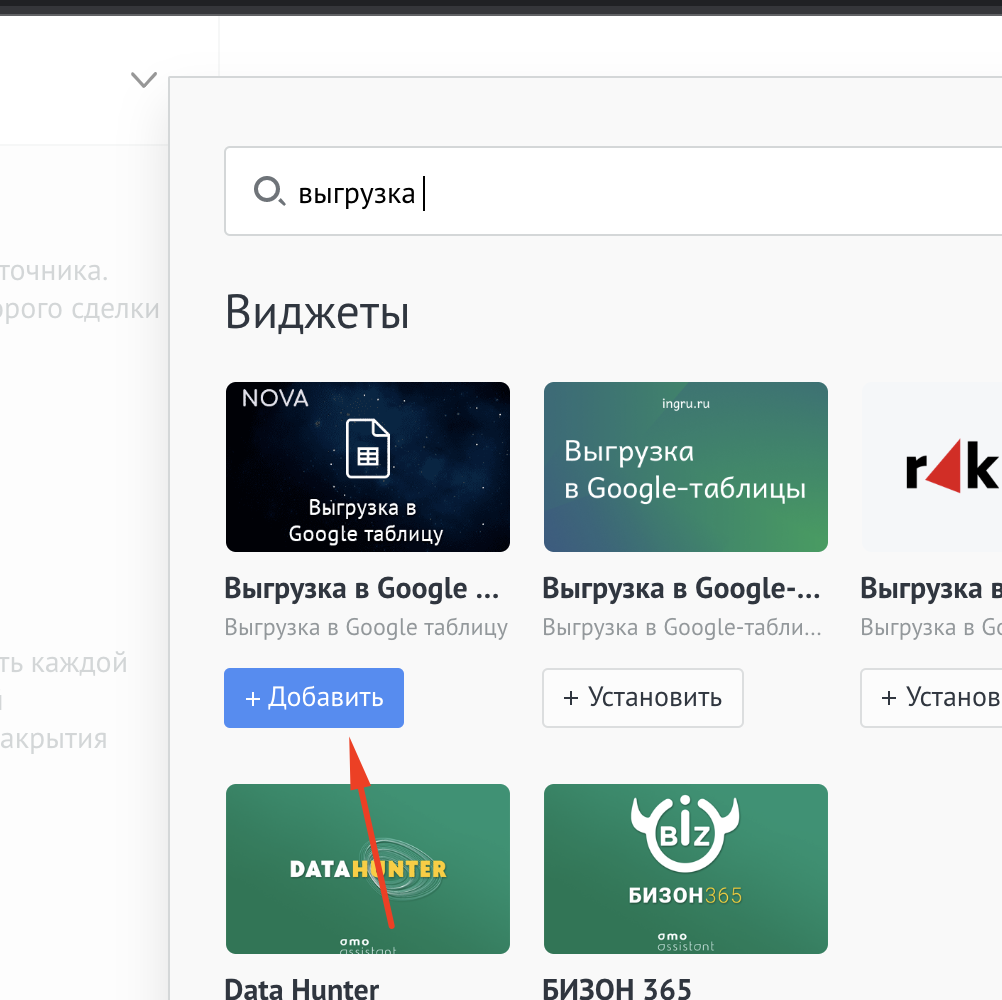The height and width of the screenshot is (1000, 1002).
Task: Click the "ingru.ru" label on second card
Action: click(685, 404)
